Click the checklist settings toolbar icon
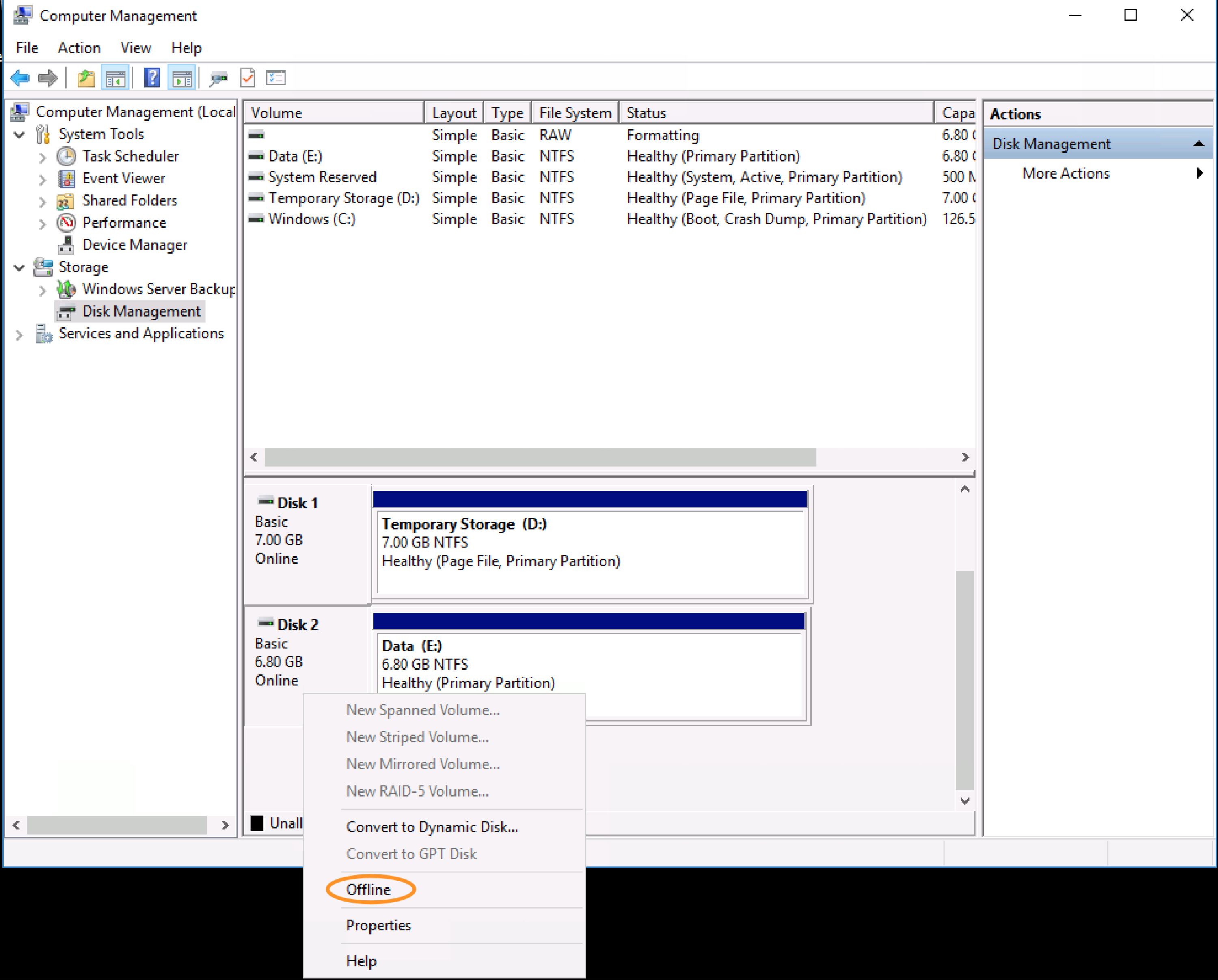 (276, 78)
